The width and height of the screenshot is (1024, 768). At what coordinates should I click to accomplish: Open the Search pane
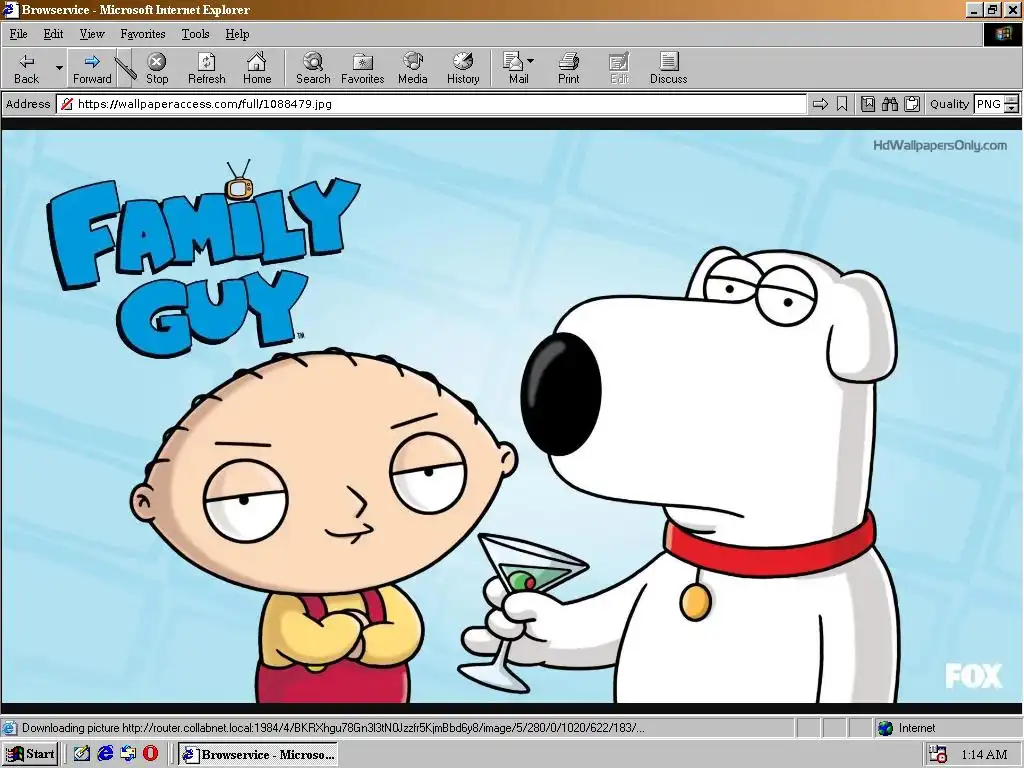click(x=313, y=69)
